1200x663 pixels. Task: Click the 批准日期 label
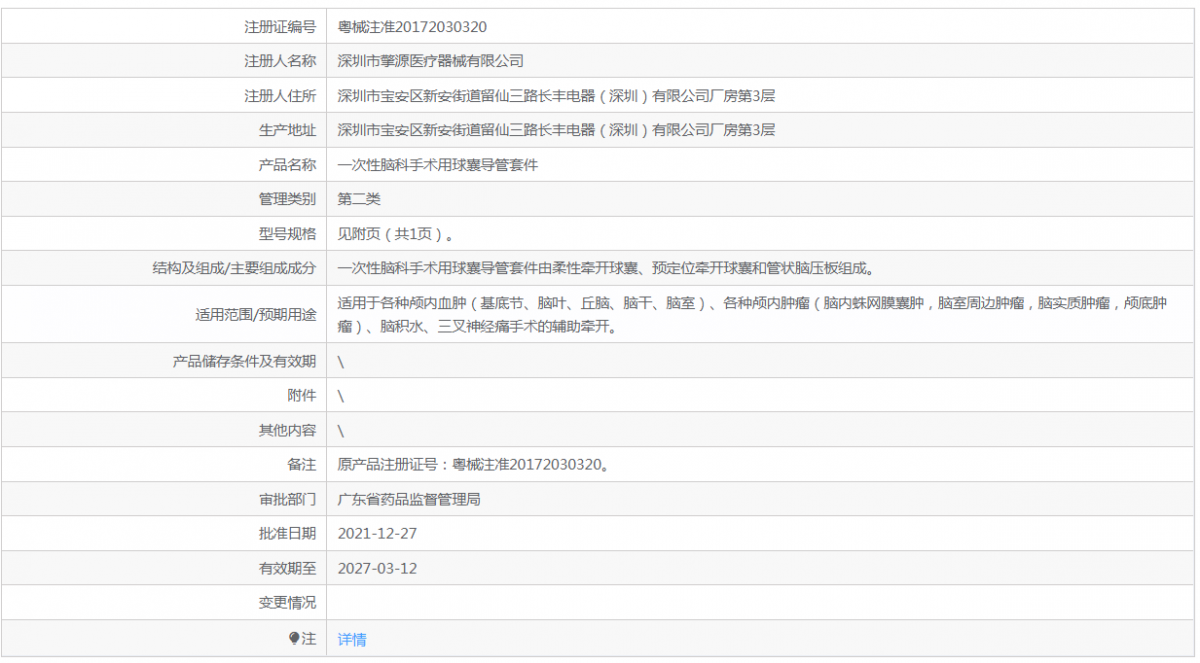(287, 534)
